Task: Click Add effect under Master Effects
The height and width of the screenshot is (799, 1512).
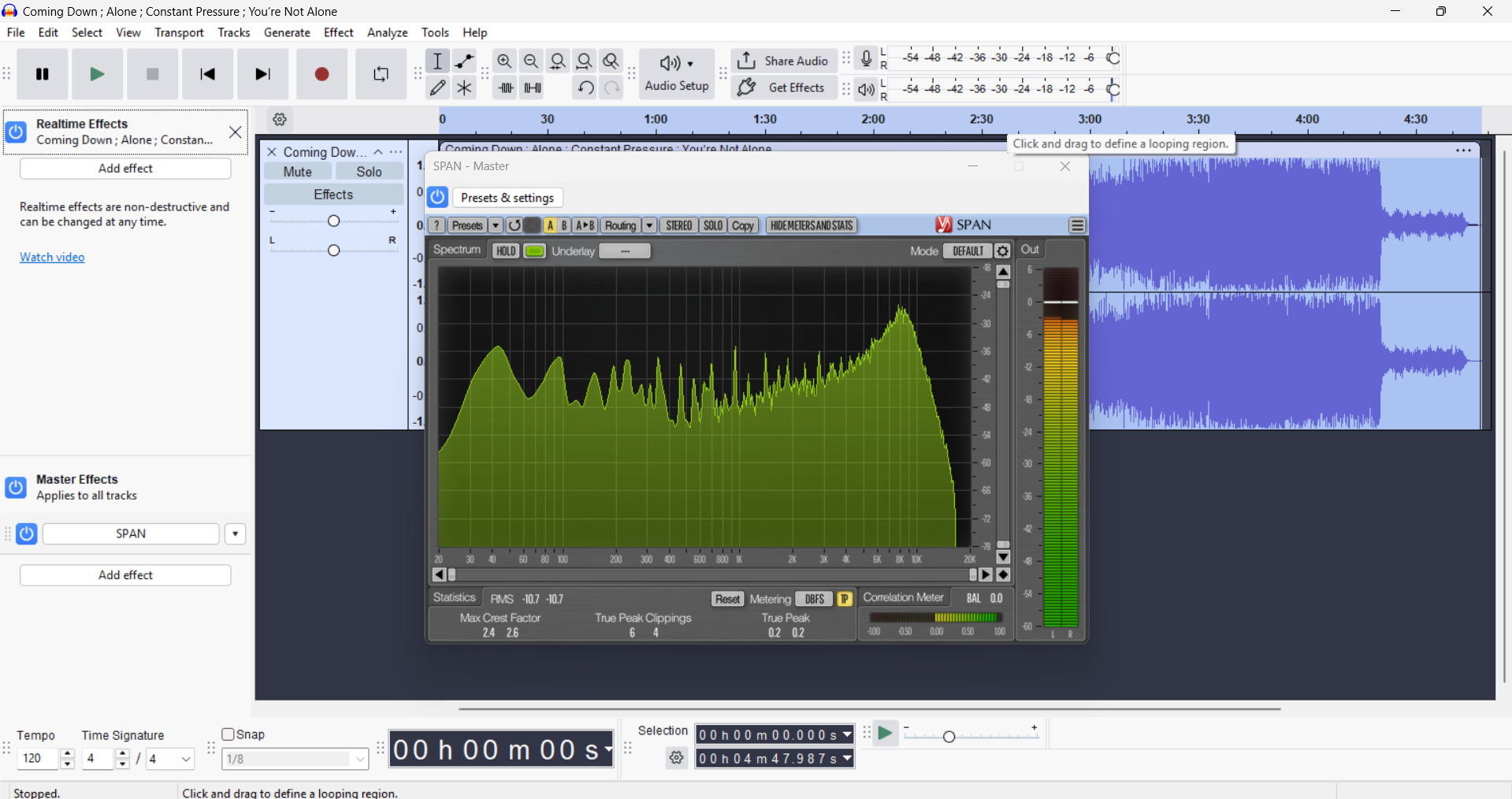Action: pos(125,575)
